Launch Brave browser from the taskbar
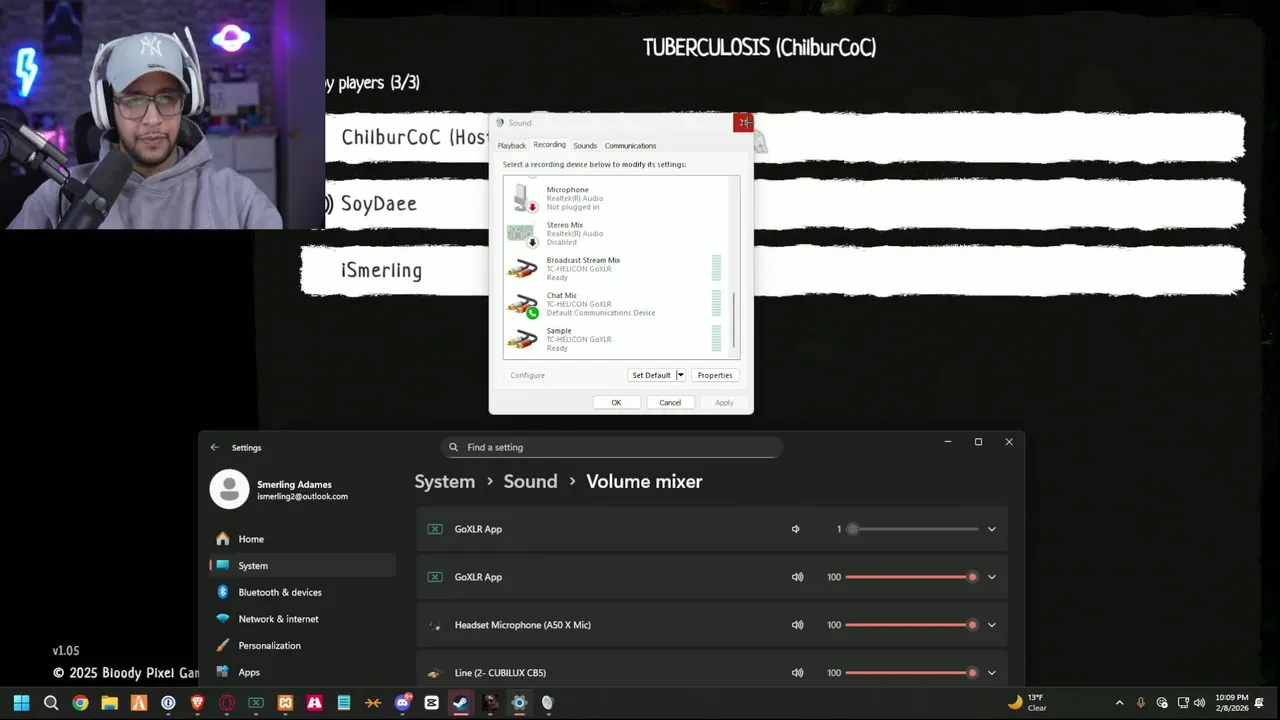1280x720 pixels. 197,703
